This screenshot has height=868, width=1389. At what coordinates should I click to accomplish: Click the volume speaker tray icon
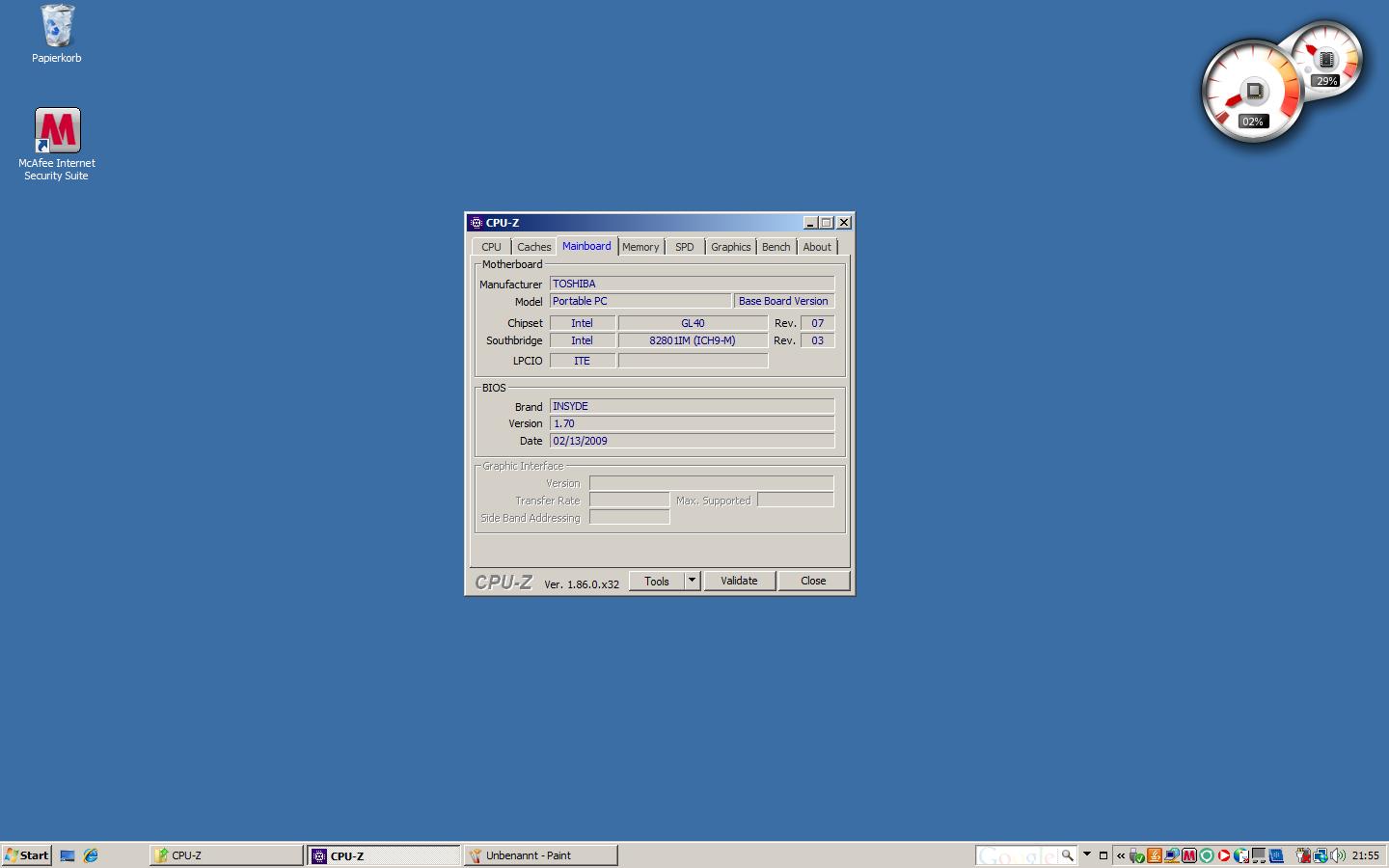point(1337,855)
